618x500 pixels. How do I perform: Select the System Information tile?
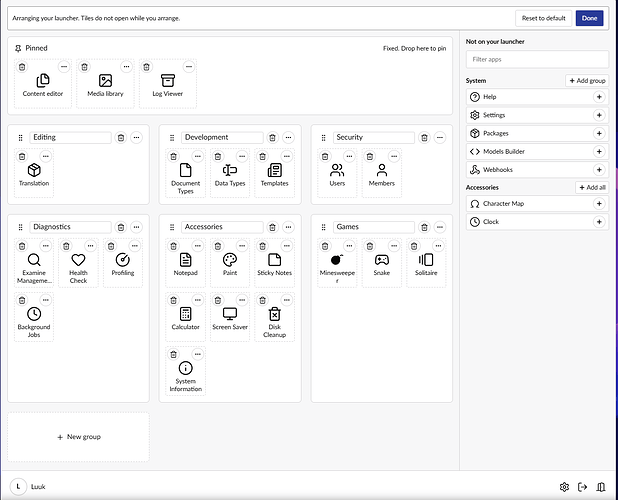click(x=186, y=371)
